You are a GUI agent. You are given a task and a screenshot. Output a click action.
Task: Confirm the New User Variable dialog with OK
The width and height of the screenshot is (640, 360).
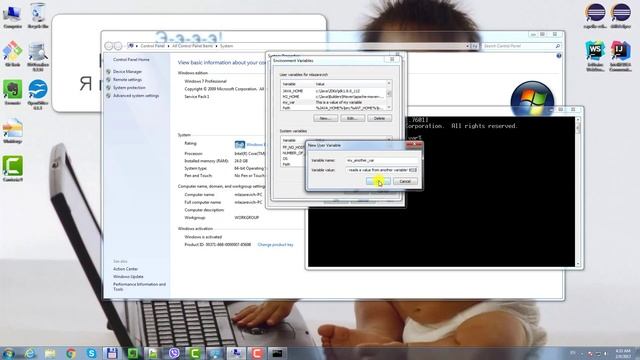tap(378, 181)
